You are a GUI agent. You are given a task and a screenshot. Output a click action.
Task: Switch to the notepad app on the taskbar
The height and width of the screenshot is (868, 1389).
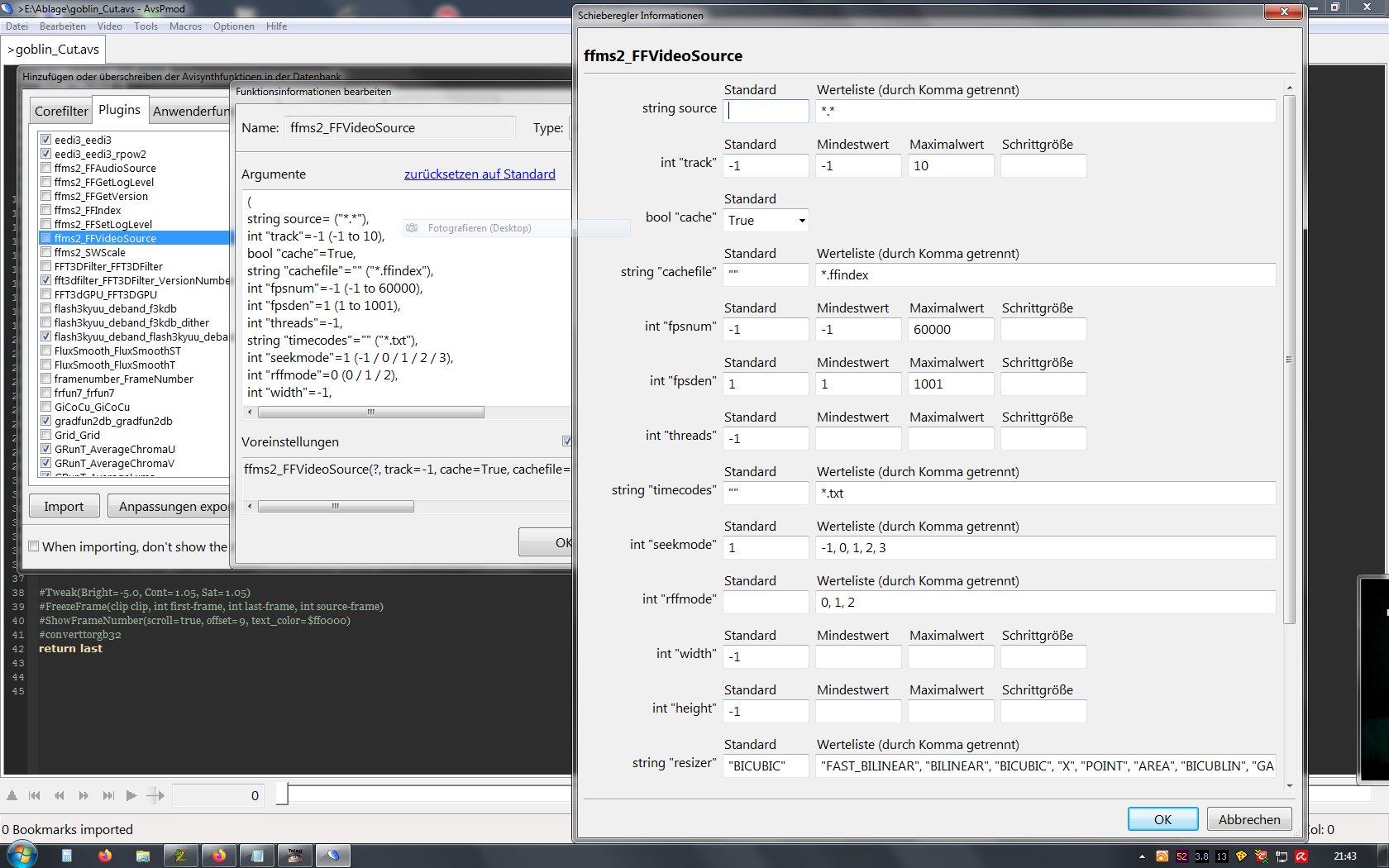pos(257,856)
